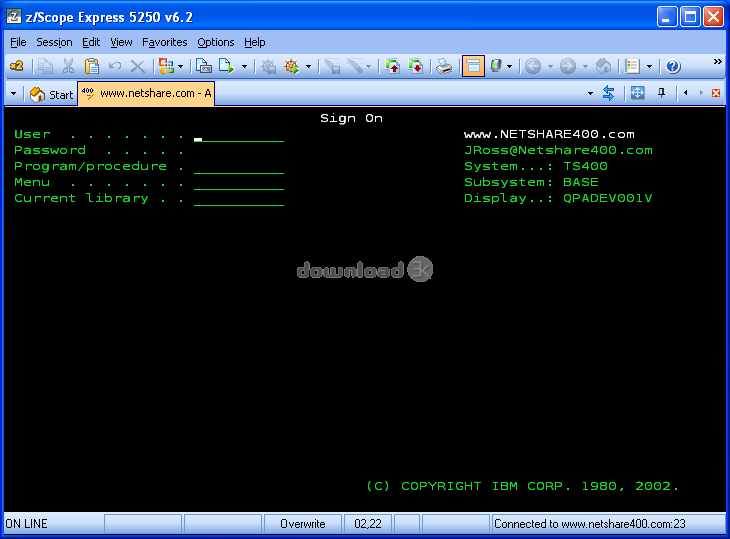This screenshot has width=730, height=539.
Task: Open the Session menu
Action: click(54, 42)
